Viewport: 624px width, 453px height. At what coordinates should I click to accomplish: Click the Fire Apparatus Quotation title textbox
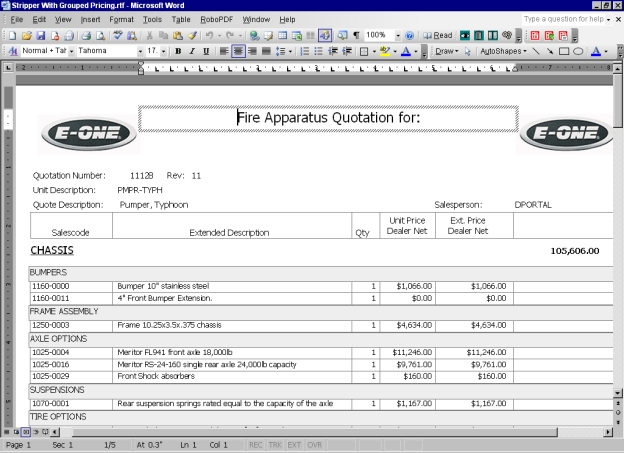pyautogui.click(x=328, y=118)
